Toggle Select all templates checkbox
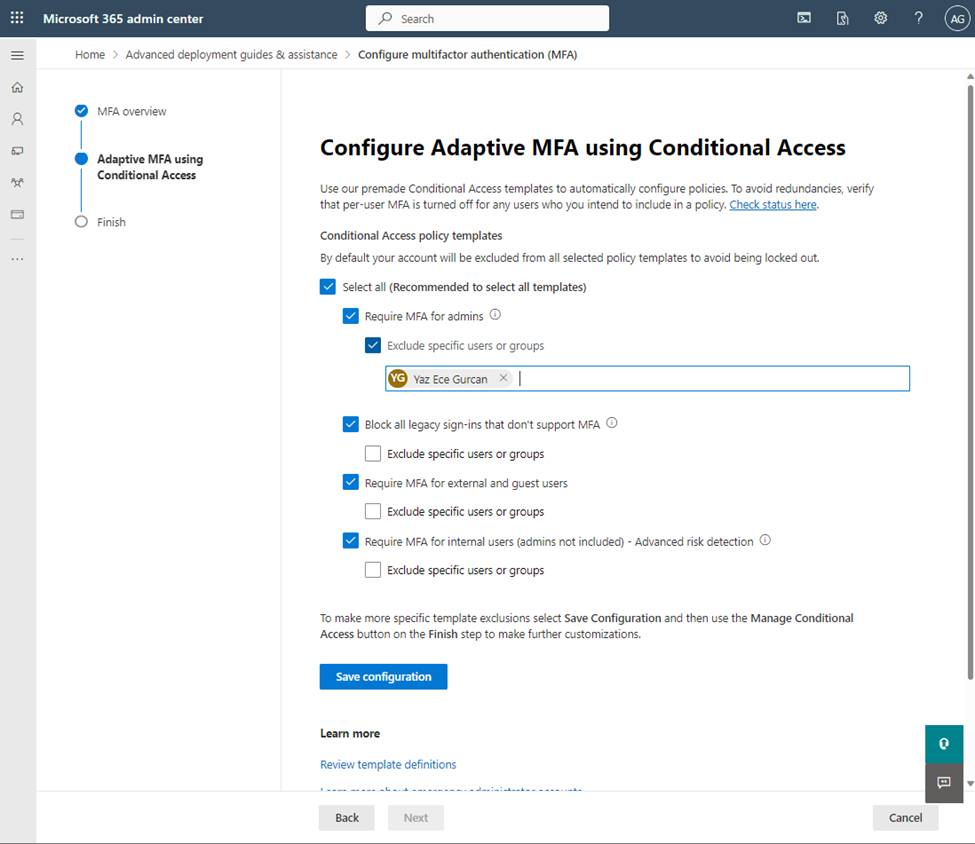Image resolution: width=975 pixels, height=844 pixels. [328, 287]
